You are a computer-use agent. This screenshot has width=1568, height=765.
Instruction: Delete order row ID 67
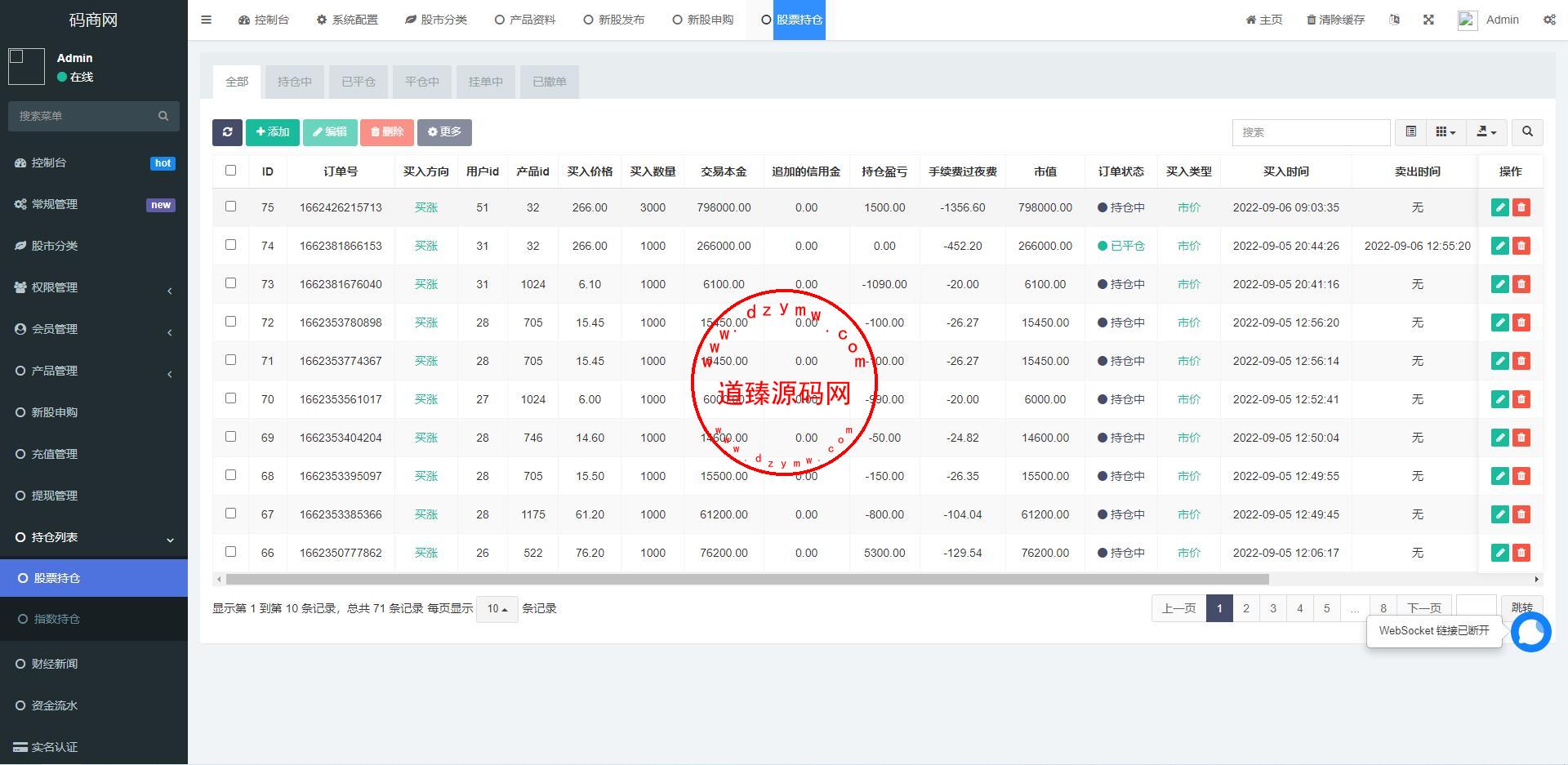pyautogui.click(x=1521, y=514)
